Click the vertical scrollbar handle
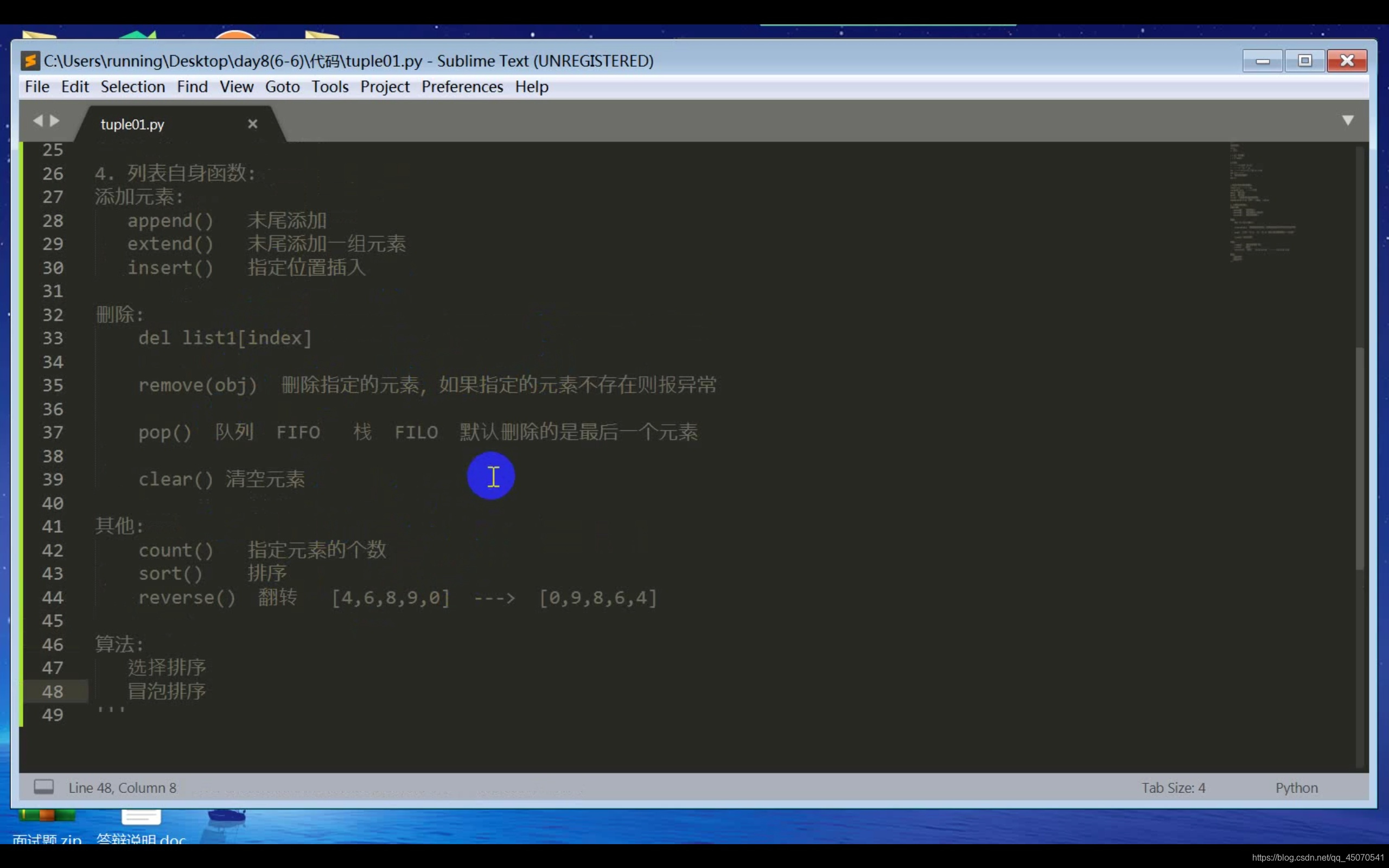Screen dimensions: 1389x868 coord(1359,458)
